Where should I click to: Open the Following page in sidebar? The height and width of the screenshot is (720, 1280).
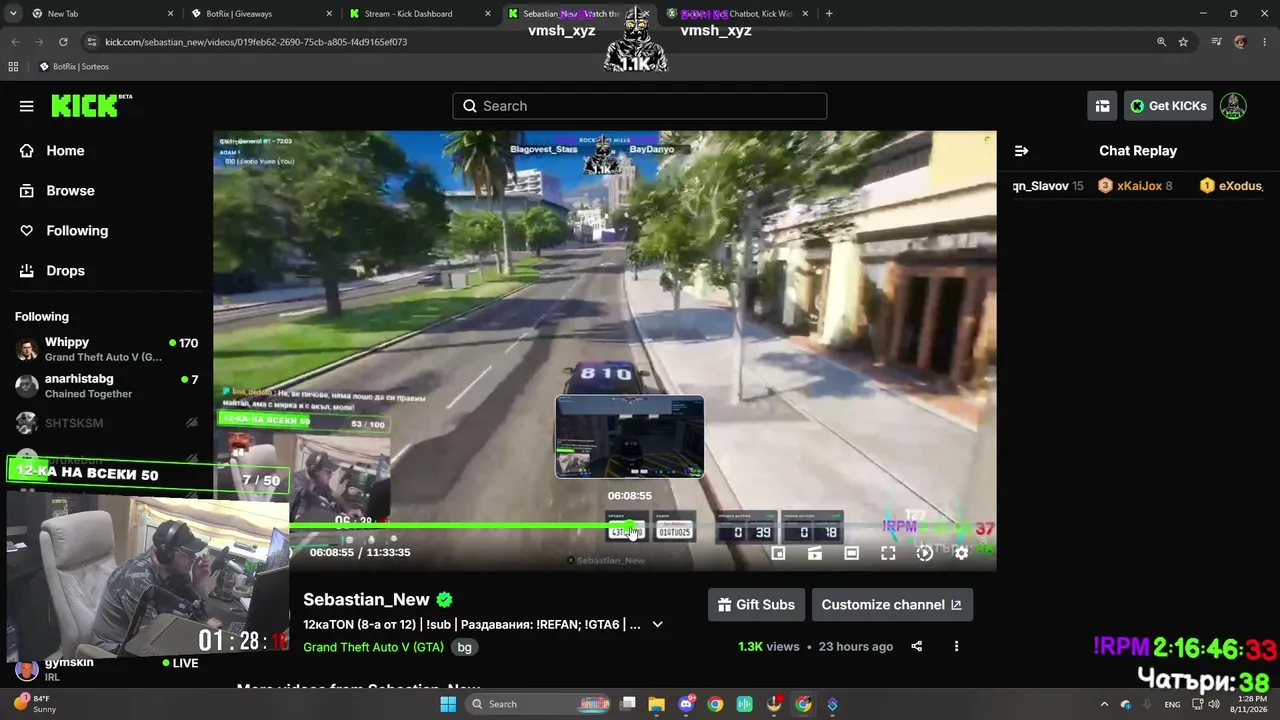point(77,231)
